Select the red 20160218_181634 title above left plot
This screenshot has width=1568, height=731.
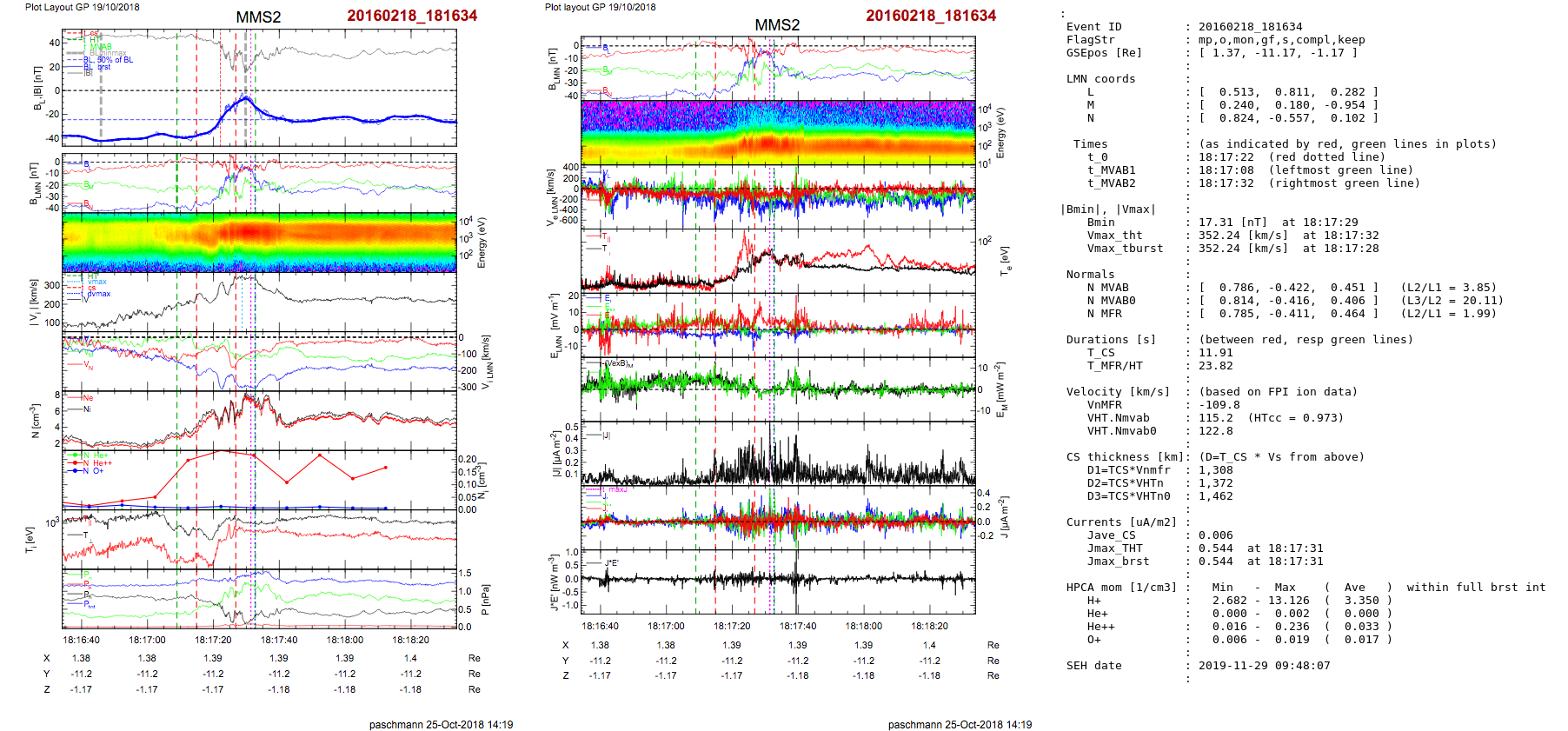click(x=412, y=16)
